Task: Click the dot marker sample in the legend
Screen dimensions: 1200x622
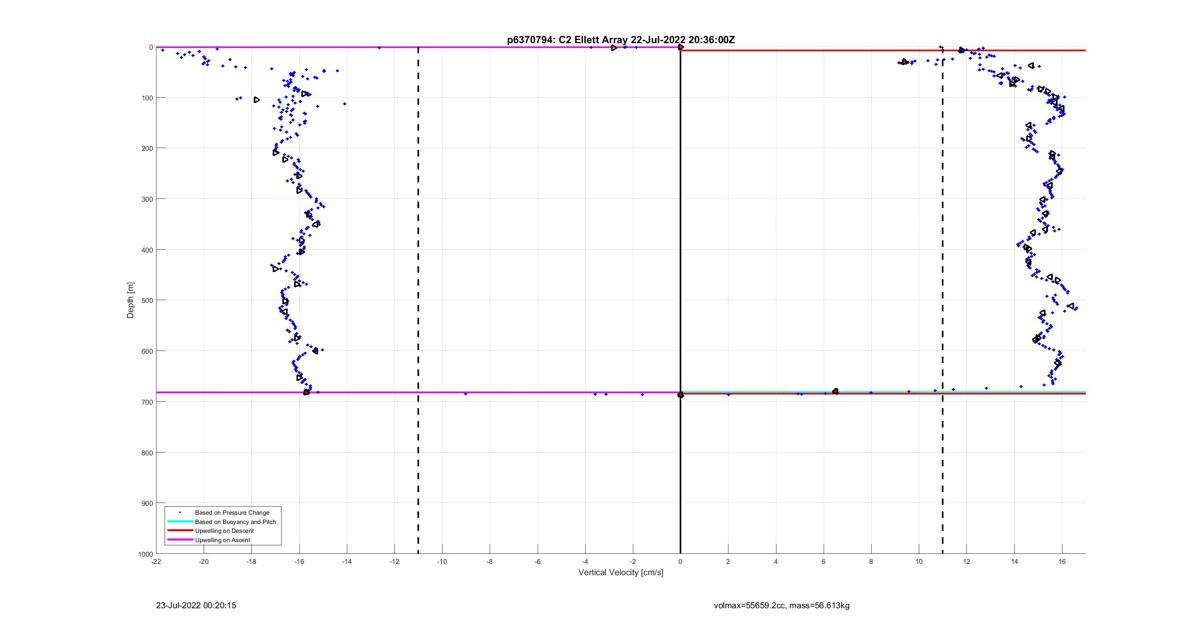Action: point(179,512)
